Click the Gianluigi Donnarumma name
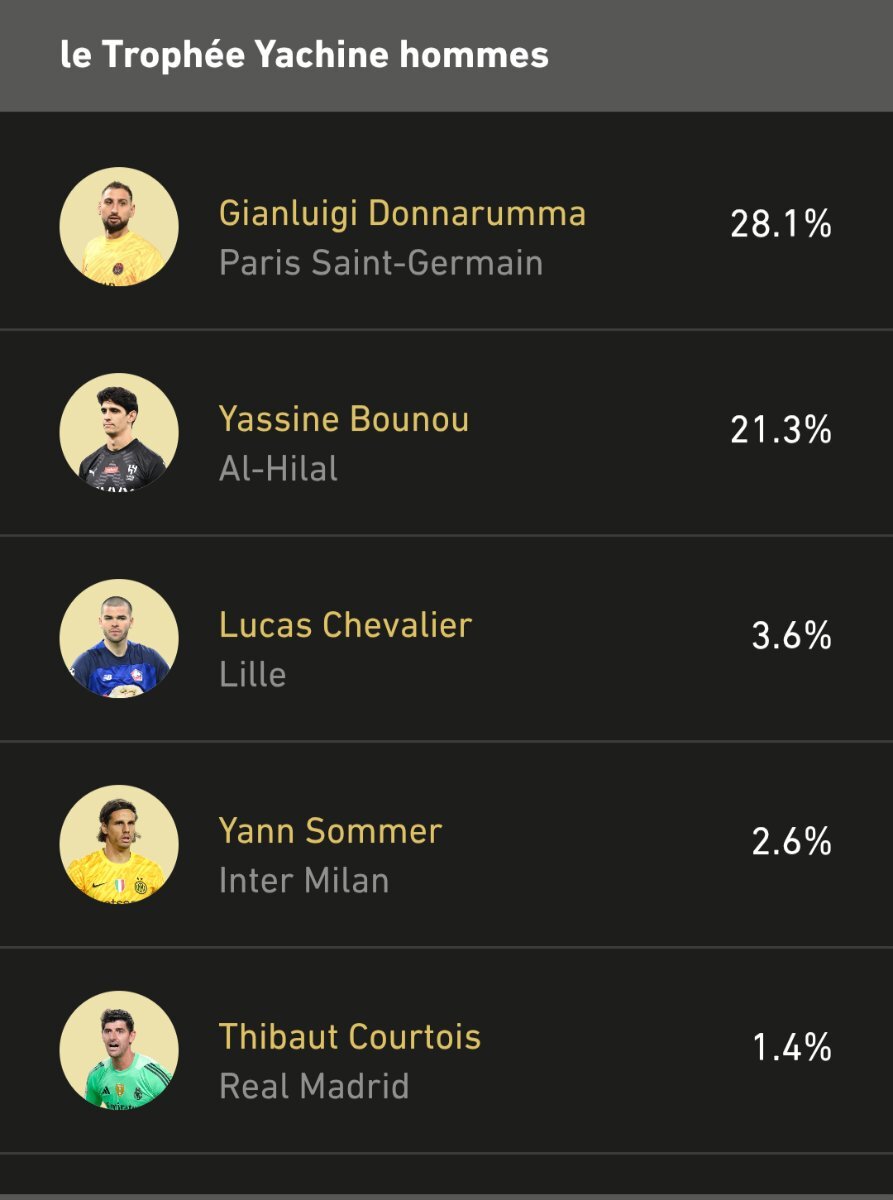This screenshot has height=1200, width=893. (x=402, y=213)
